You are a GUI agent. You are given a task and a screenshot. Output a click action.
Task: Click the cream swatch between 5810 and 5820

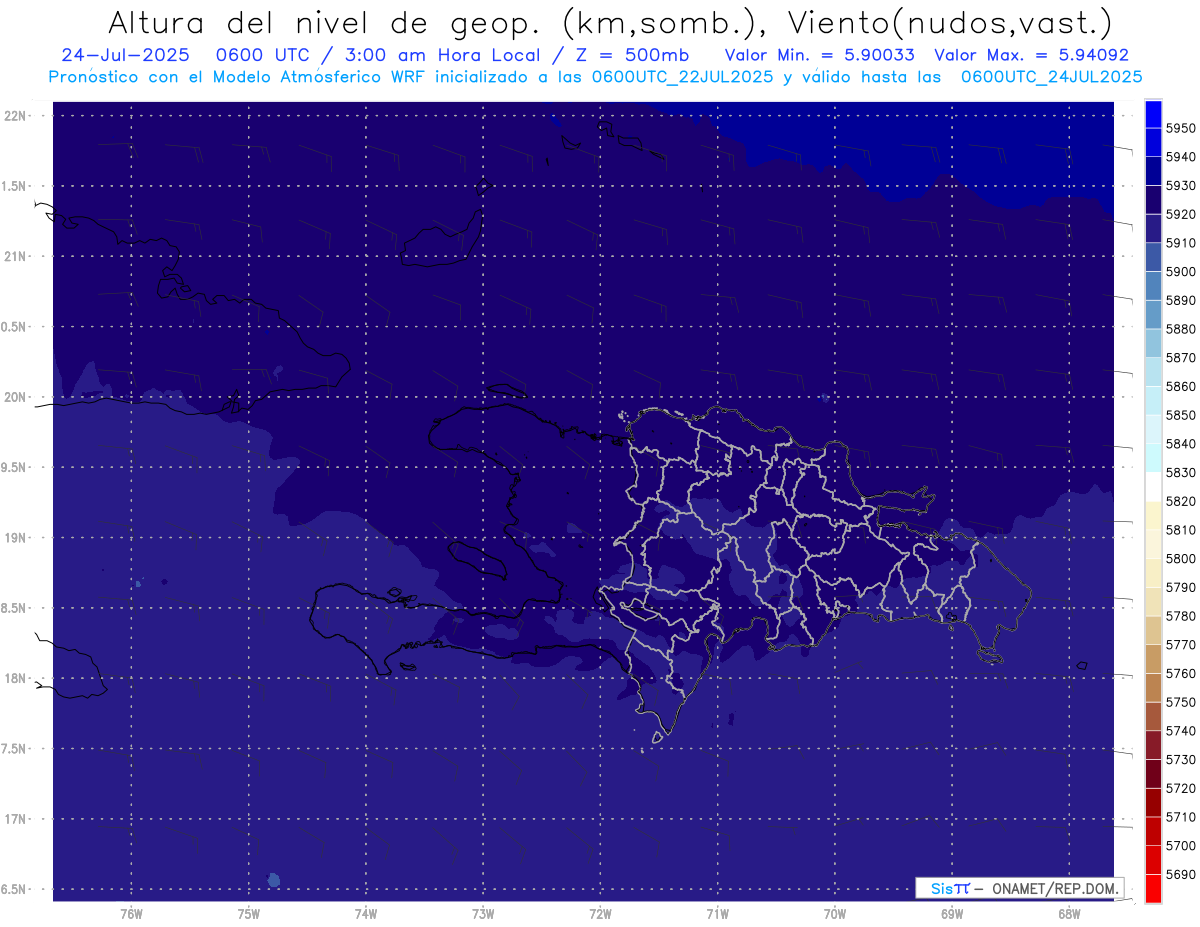click(x=1153, y=515)
